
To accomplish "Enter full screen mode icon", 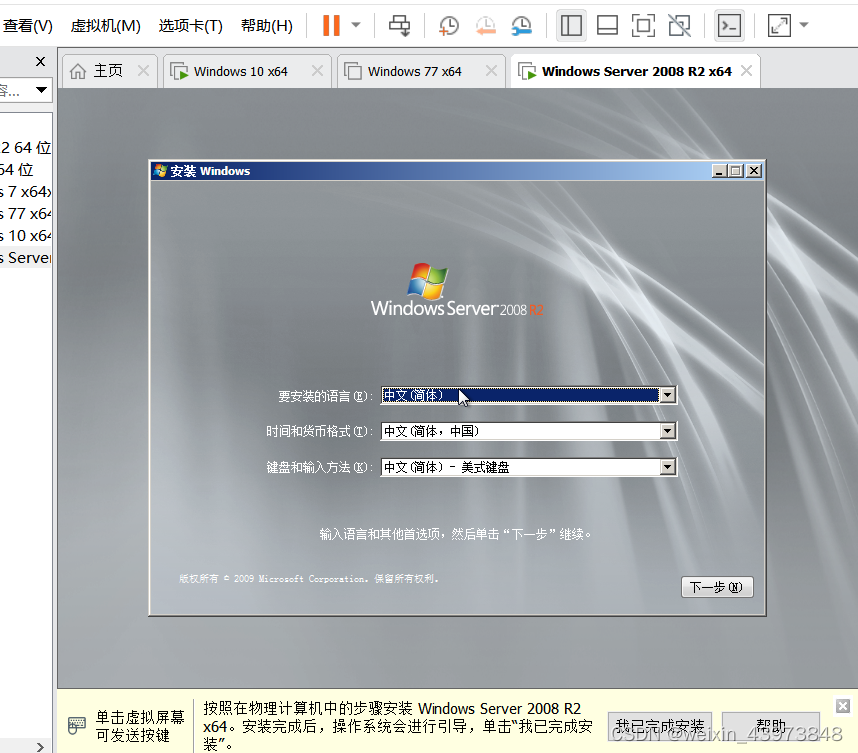I will (x=644, y=25).
